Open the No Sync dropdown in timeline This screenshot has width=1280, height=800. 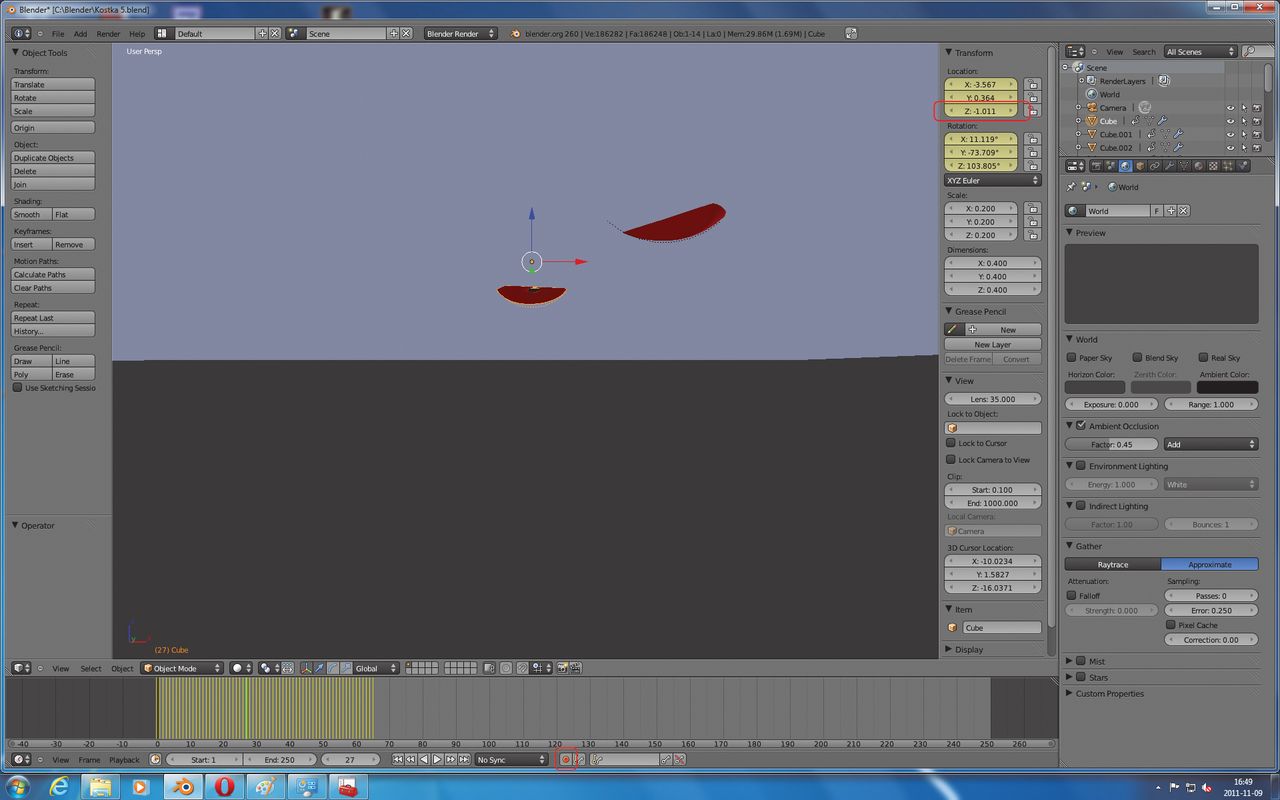pos(511,760)
